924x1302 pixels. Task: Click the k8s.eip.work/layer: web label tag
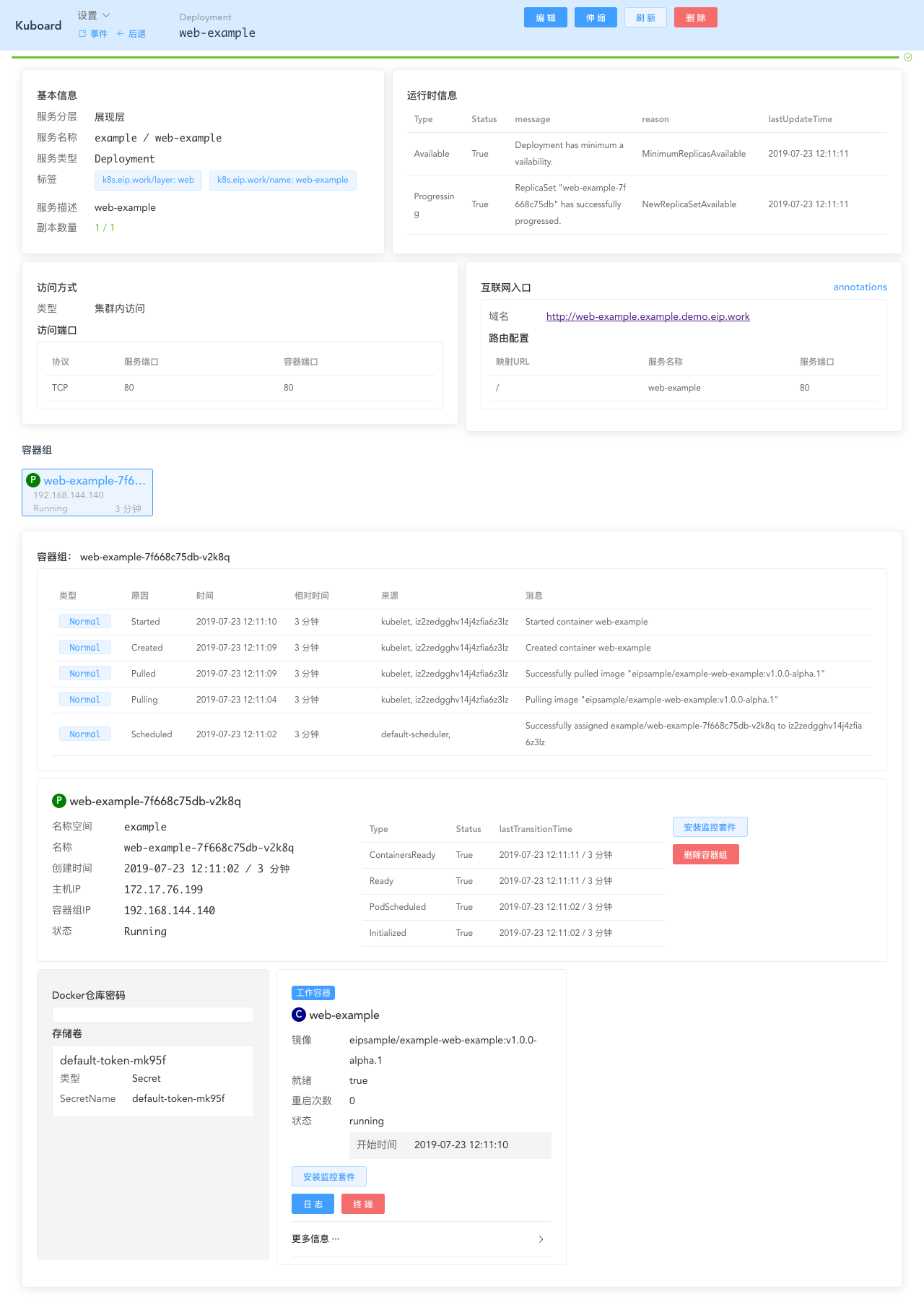coord(148,181)
